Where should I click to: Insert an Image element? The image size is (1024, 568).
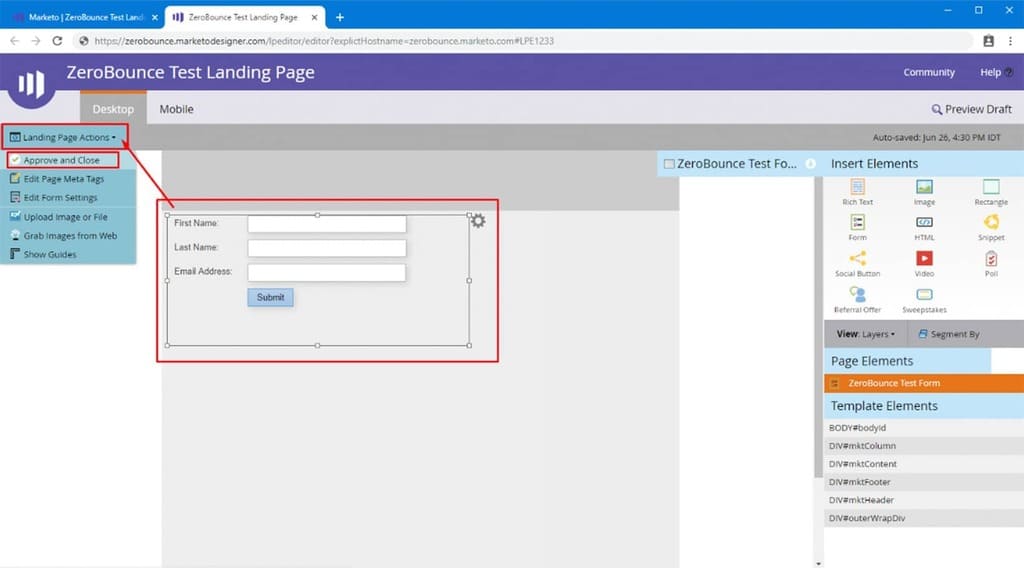[x=924, y=192]
